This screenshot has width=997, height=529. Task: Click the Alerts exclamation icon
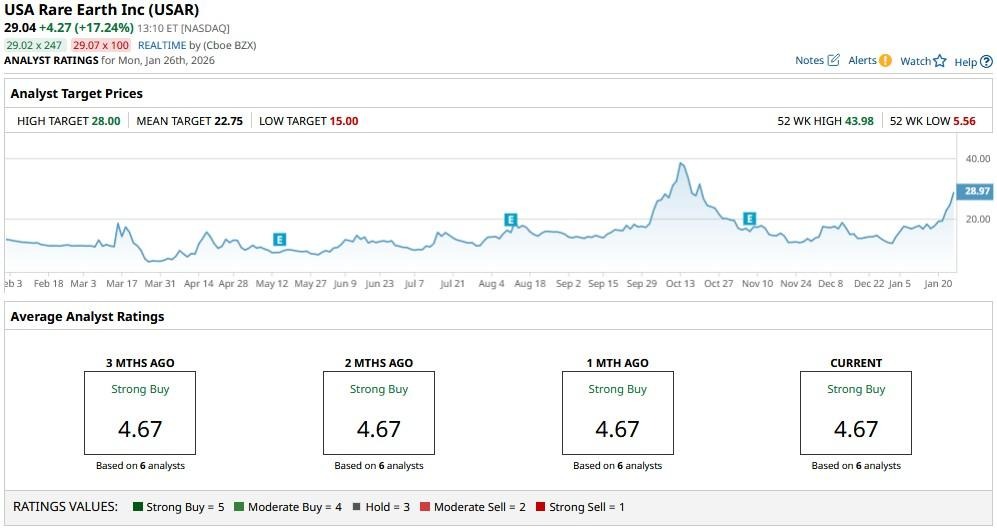point(885,60)
